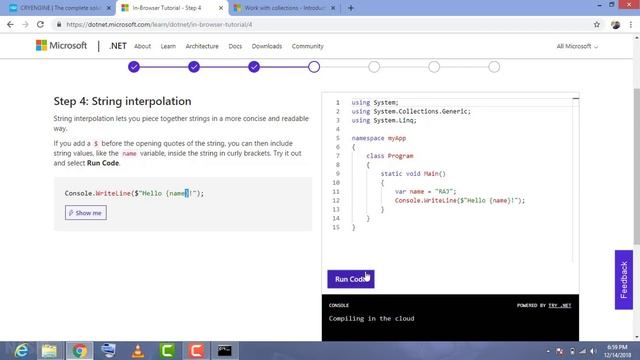Click 'class Program' code line

pyautogui.click(x=390, y=156)
